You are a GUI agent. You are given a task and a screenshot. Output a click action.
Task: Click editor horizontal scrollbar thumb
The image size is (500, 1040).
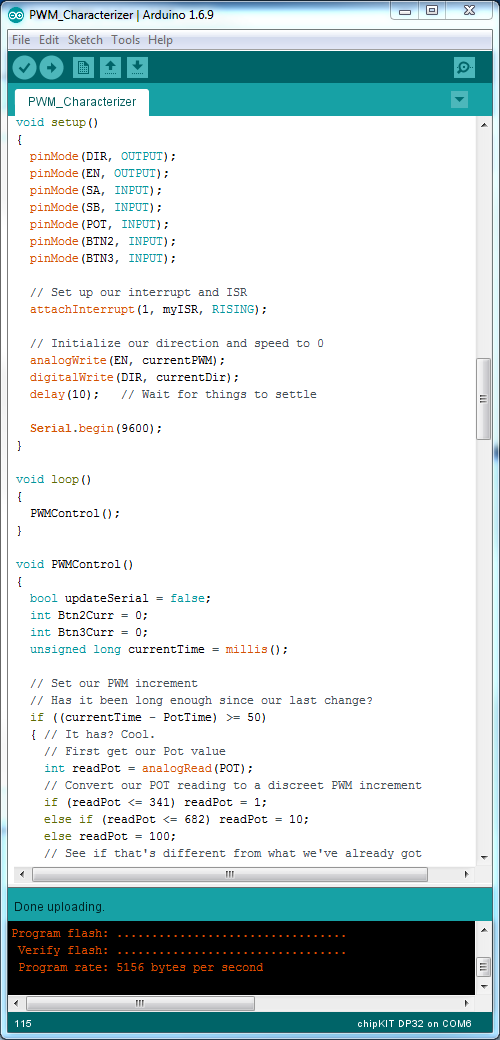pos(229,874)
